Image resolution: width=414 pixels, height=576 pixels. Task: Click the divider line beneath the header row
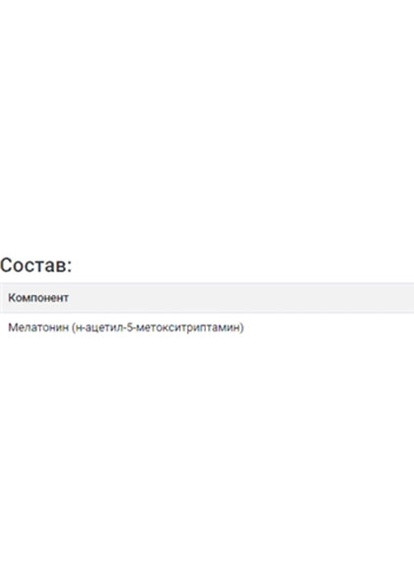point(207,313)
